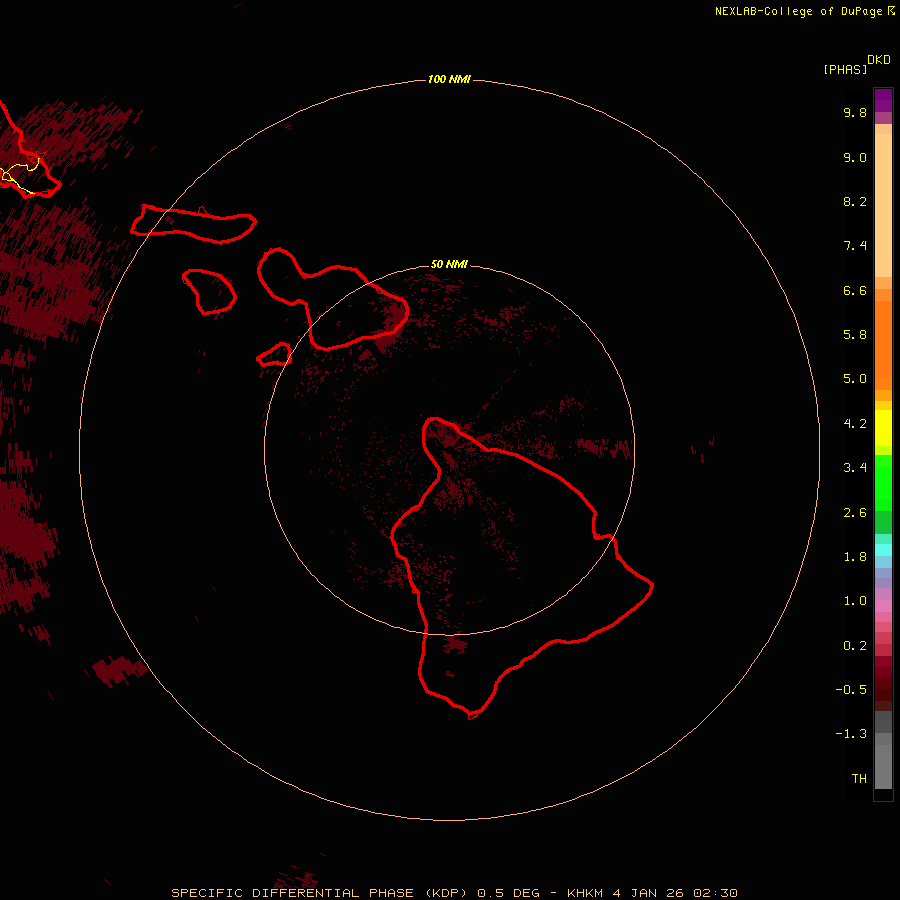Click the 4.2 color scale value
Viewport: 900px width, 900px height.
[855, 424]
